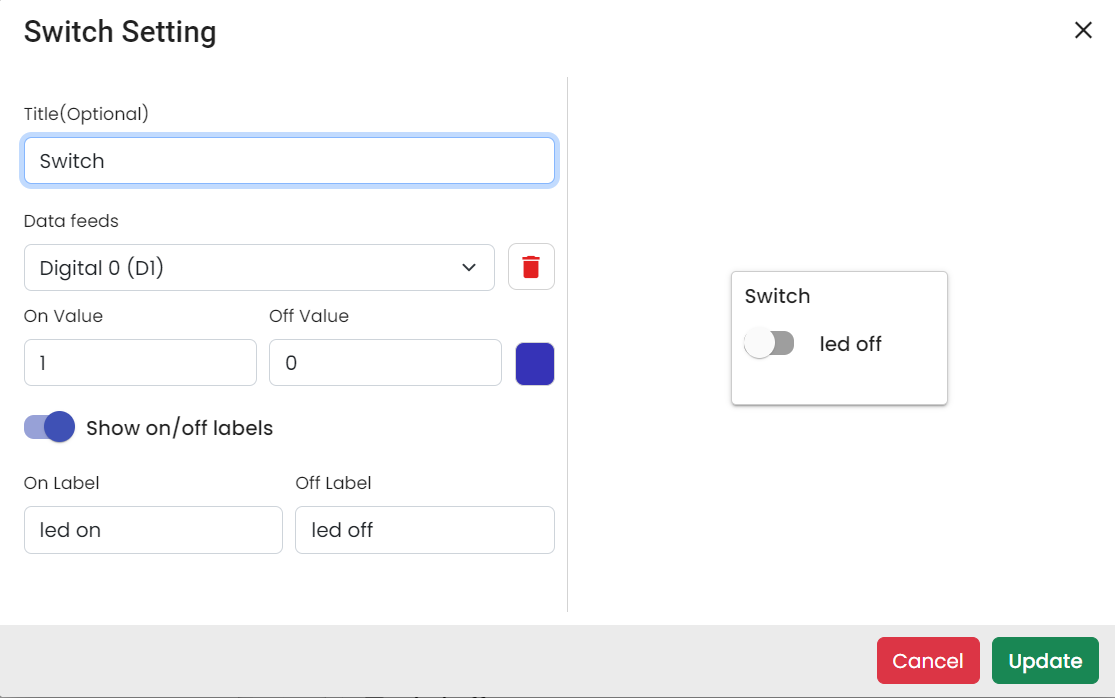This screenshot has width=1115, height=698.
Task: Close the Switch Setting dialog
Action: tap(1083, 30)
